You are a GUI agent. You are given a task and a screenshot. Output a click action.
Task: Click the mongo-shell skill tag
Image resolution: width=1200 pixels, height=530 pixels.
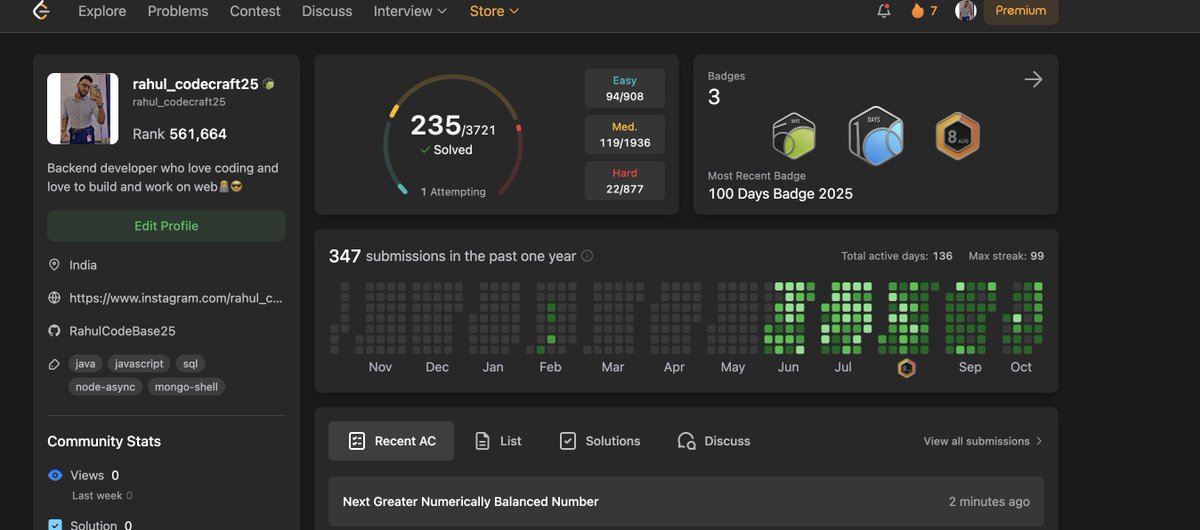click(x=187, y=387)
